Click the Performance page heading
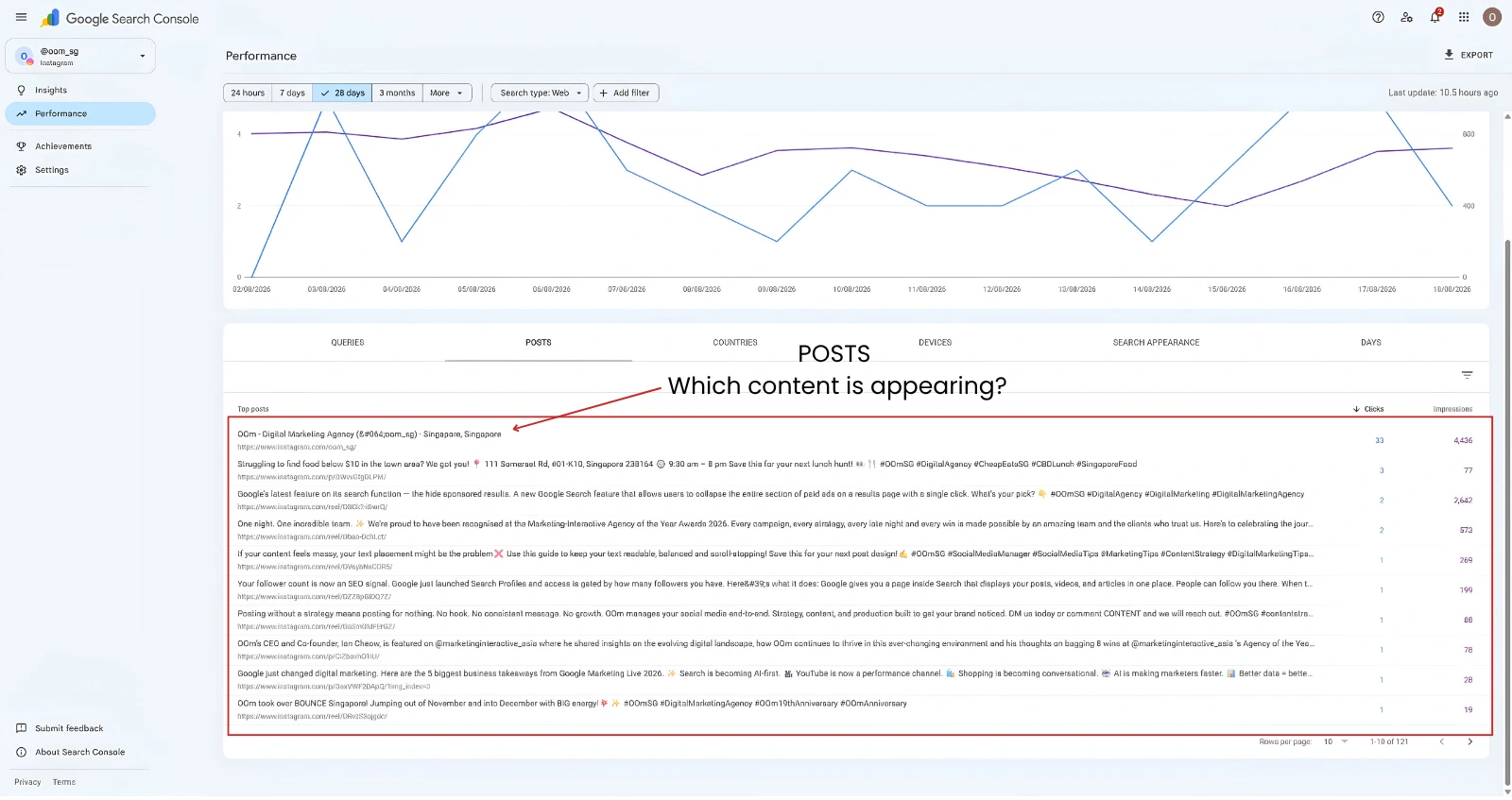Viewport: 1512px width, 800px height. click(261, 56)
